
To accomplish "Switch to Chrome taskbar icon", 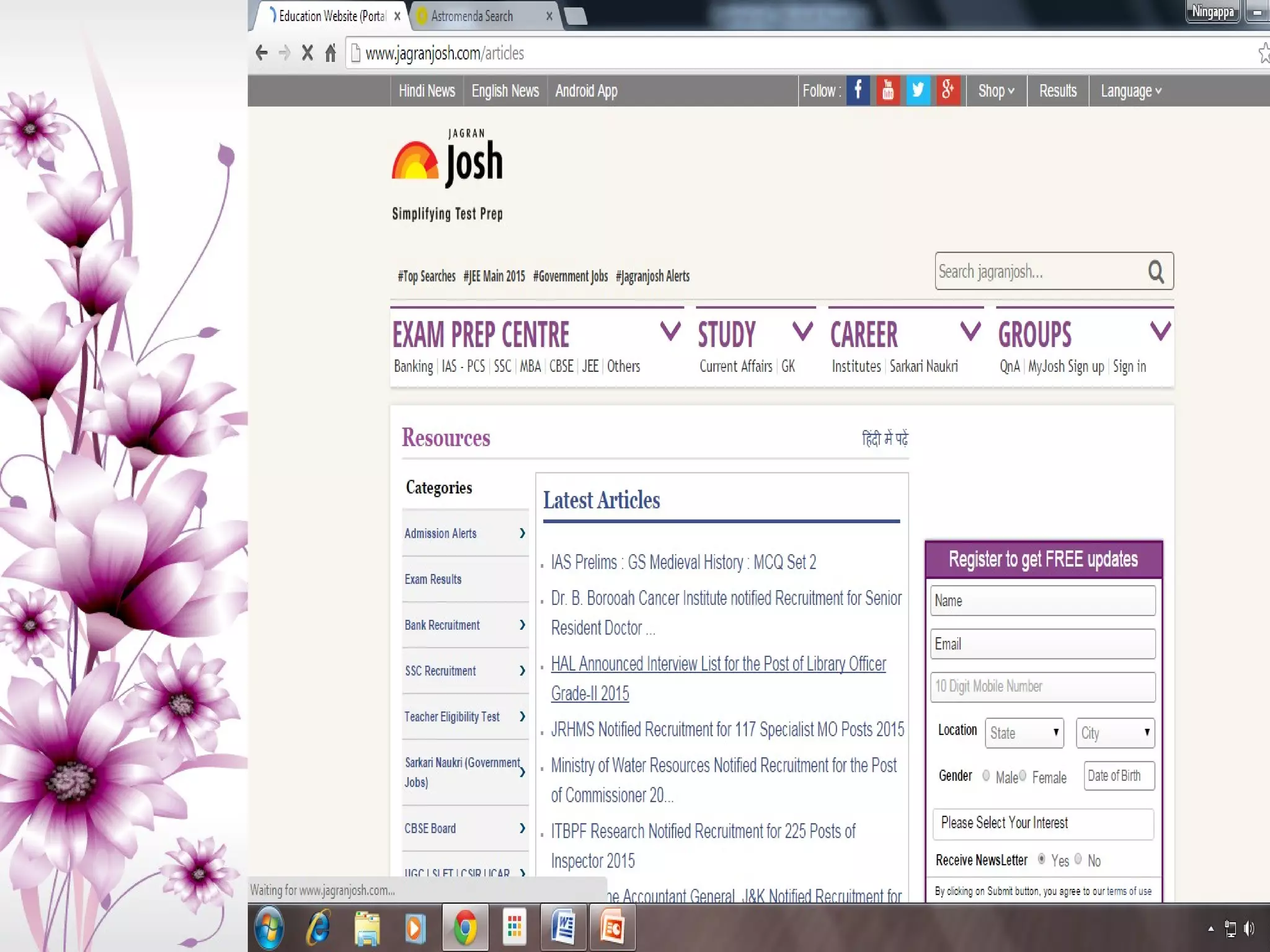I will (x=465, y=928).
